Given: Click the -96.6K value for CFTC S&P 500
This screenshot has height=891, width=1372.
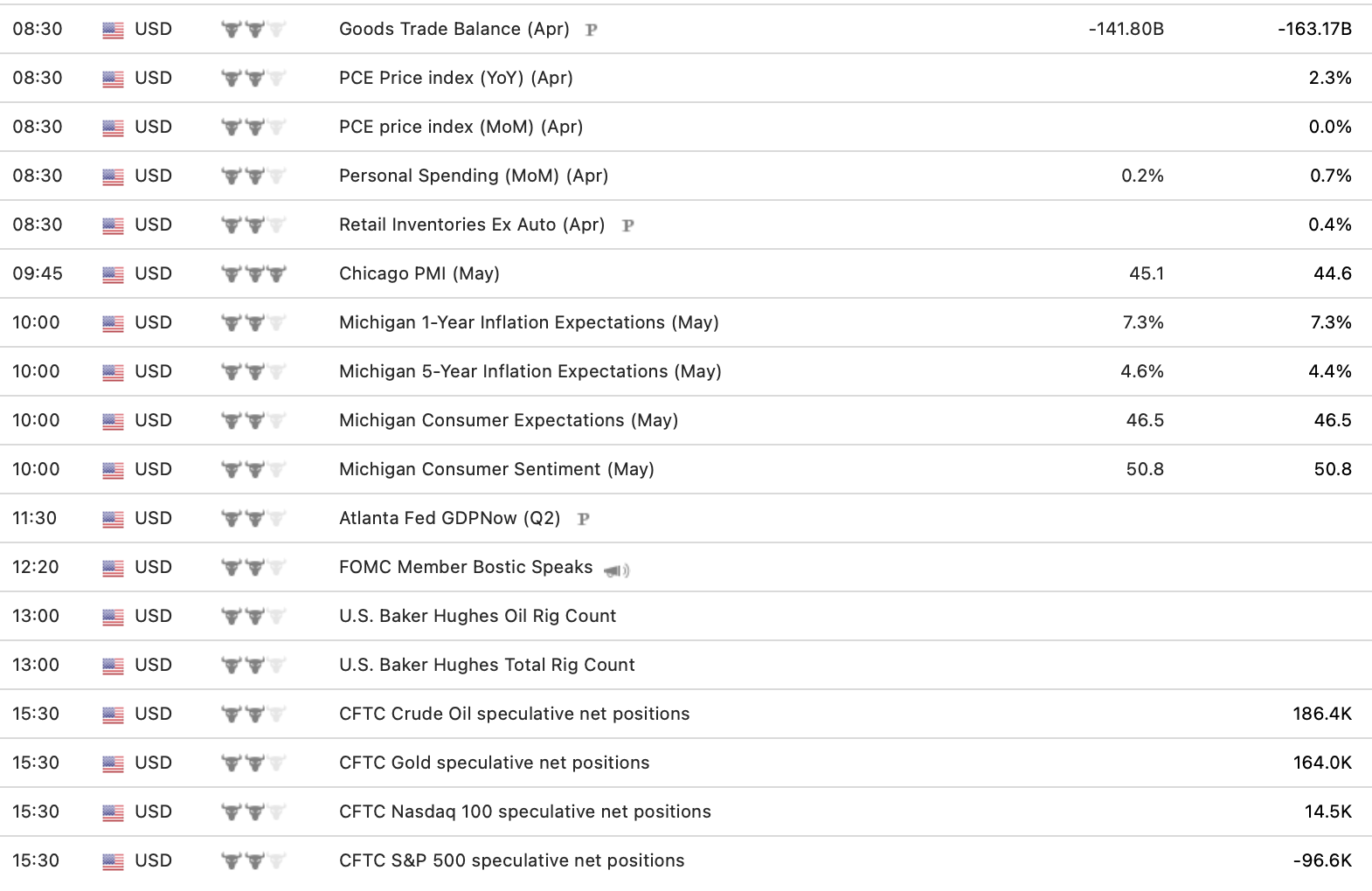Looking at the screenshot, I should (1322, 860).
